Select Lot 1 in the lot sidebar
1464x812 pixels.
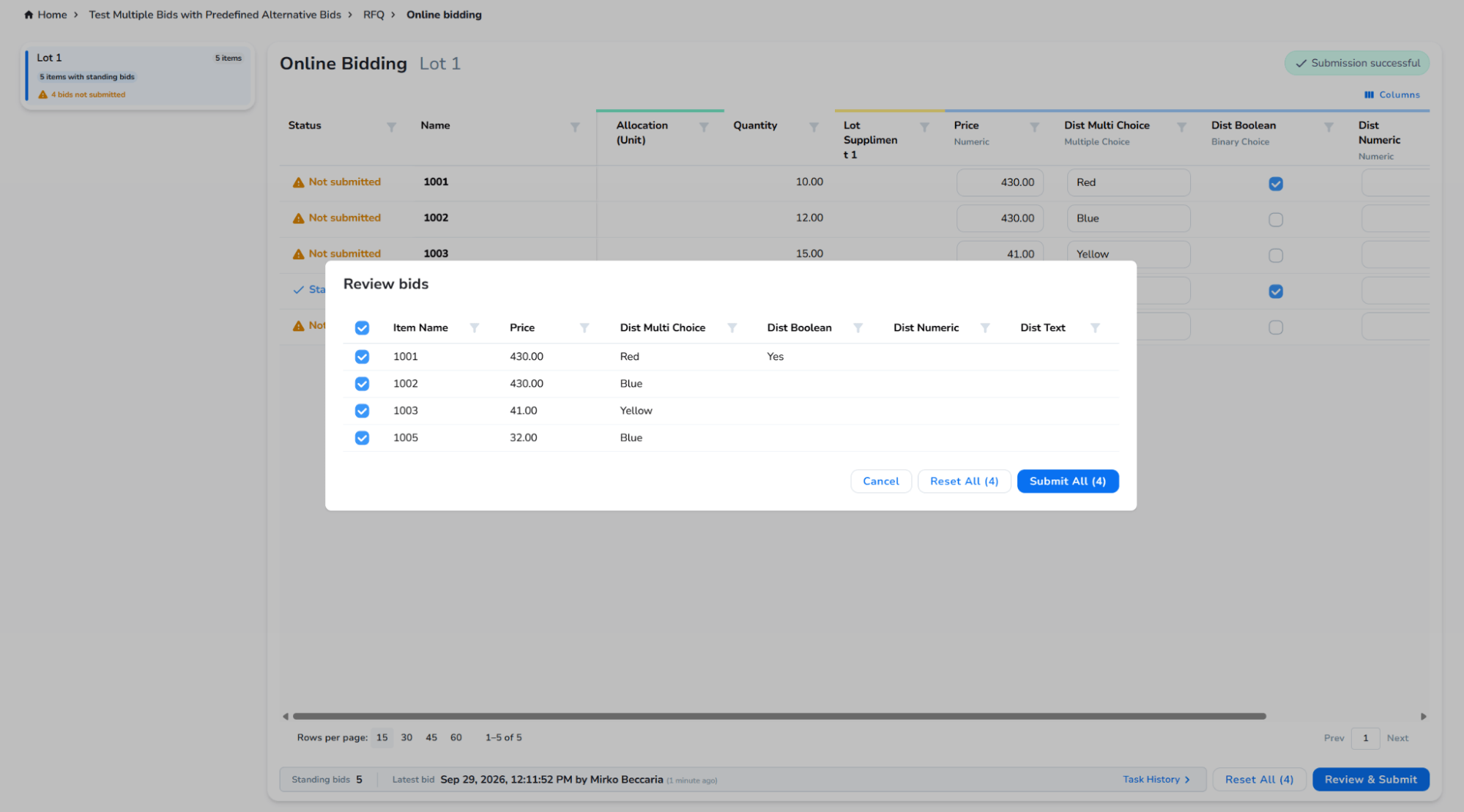(138, 75)
